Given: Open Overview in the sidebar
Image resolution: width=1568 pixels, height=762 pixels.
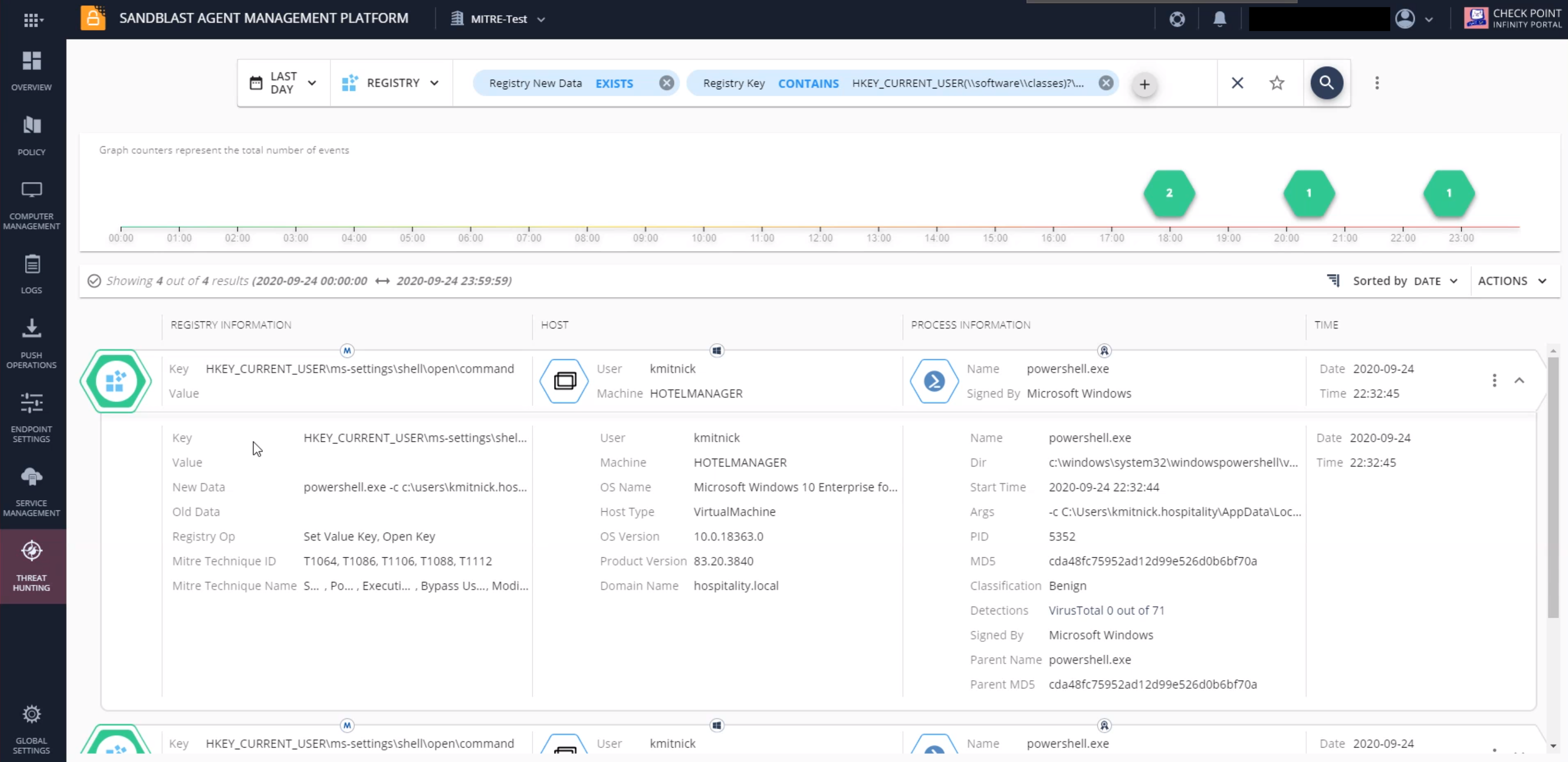Looking at the screenshot, I should pyautogui.click(x=31, y=71).
